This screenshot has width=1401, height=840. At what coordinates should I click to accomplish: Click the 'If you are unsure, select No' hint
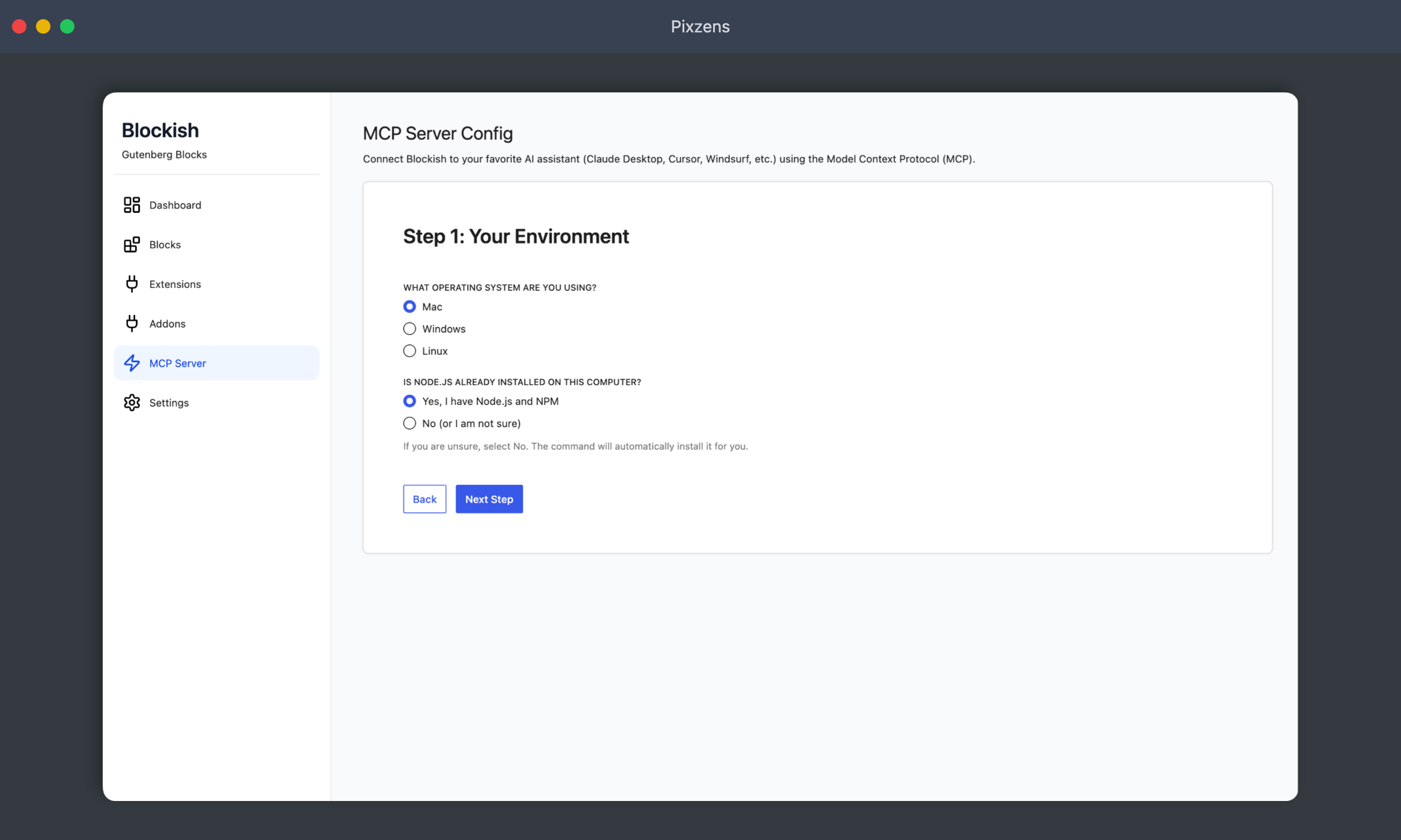point(576,446)
